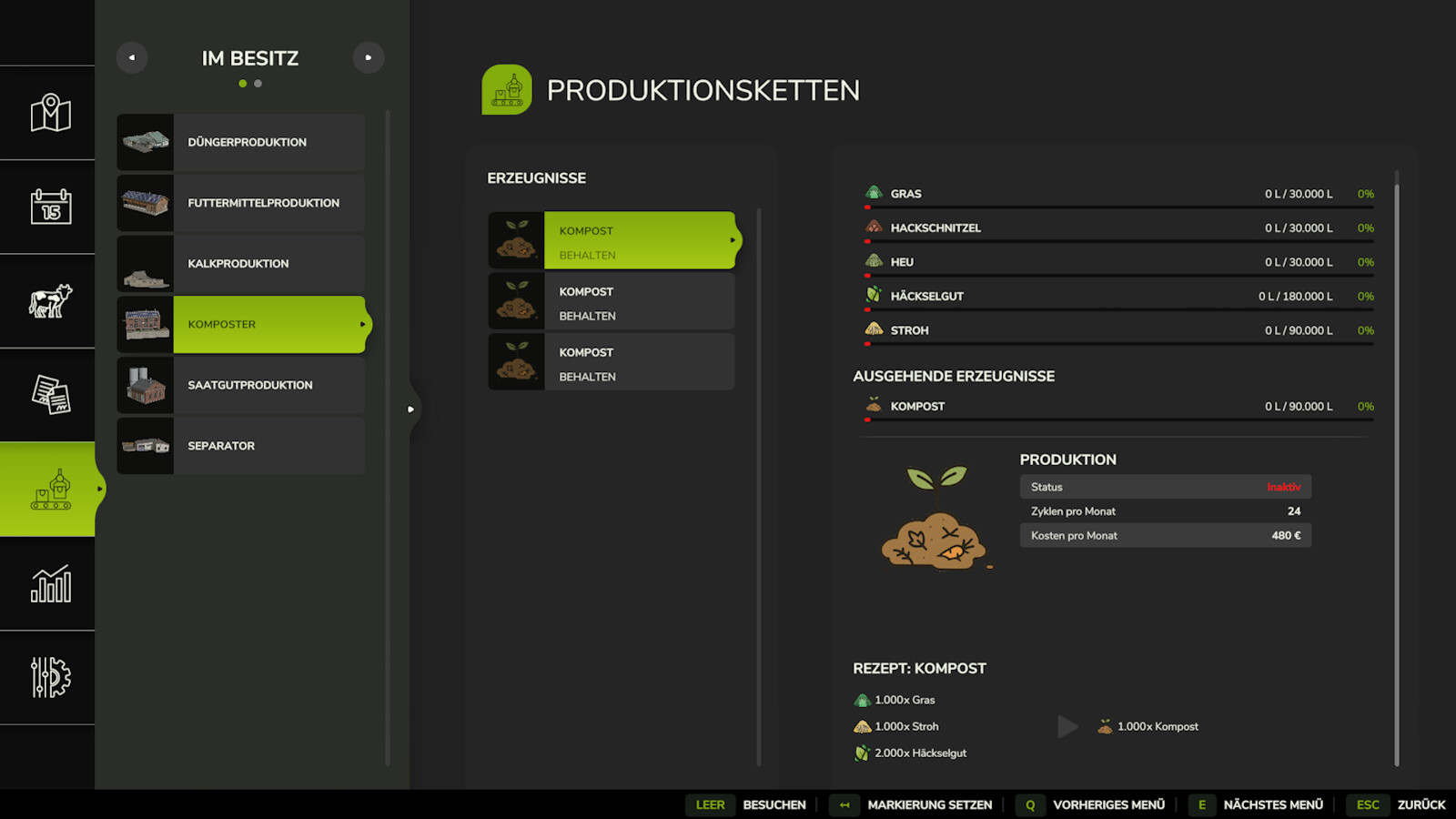Expand the Komposter entry arrow
This screenshot has height=819, width=1456.
pos(363,324)
